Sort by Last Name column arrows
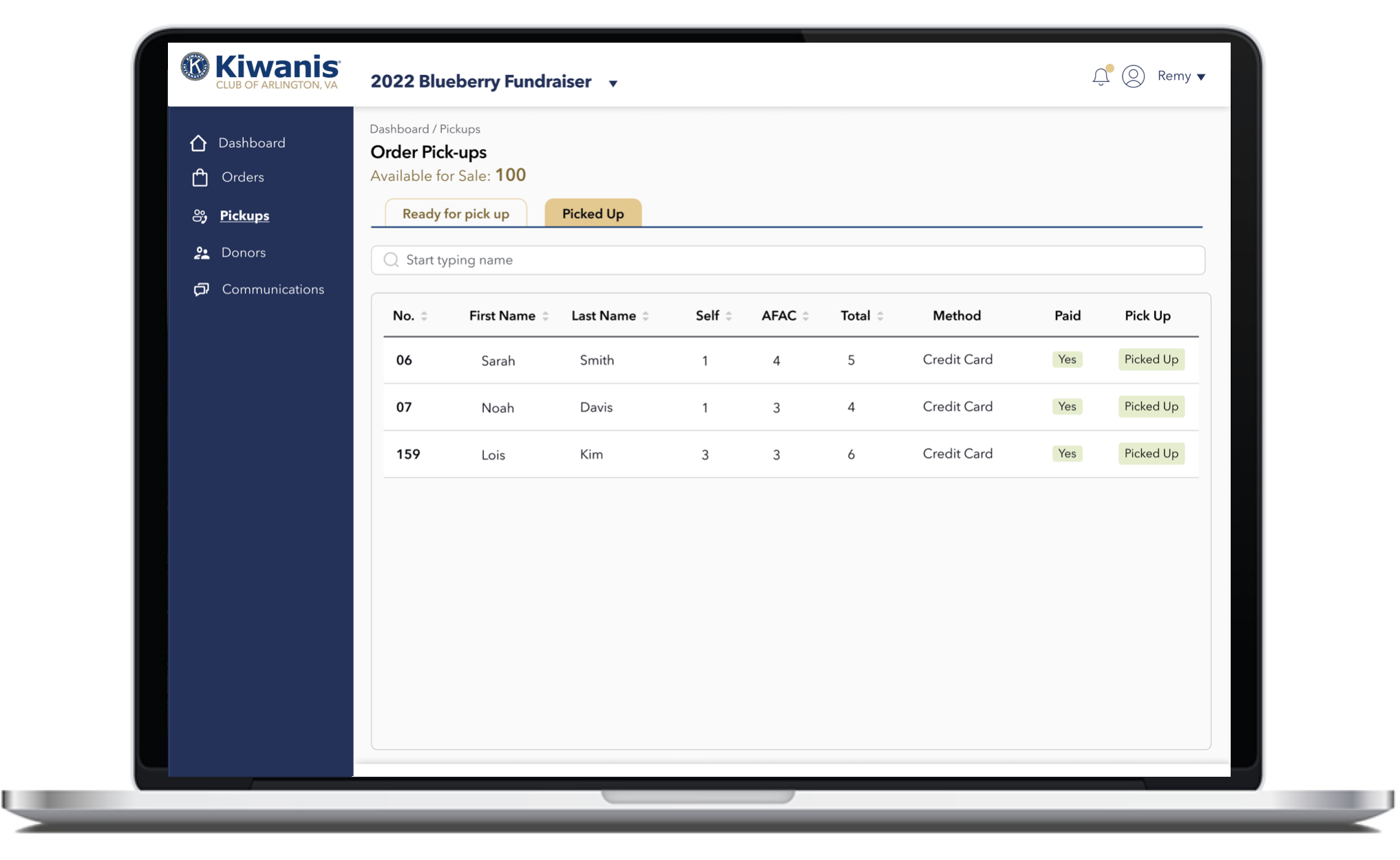 point(646,316)
